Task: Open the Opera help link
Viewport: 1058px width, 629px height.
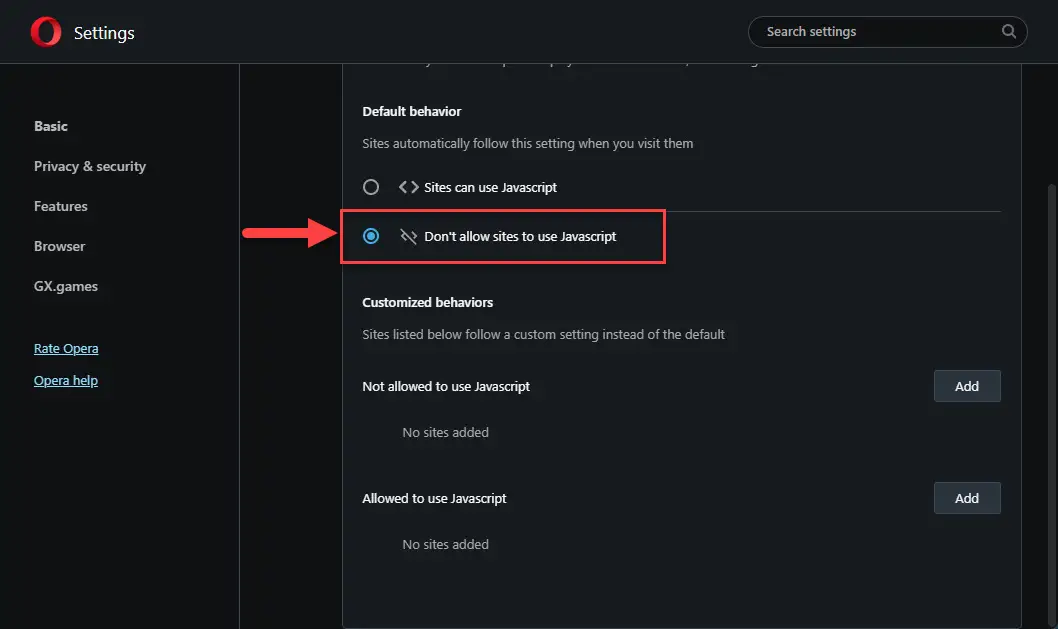Action: click(65, 380)
